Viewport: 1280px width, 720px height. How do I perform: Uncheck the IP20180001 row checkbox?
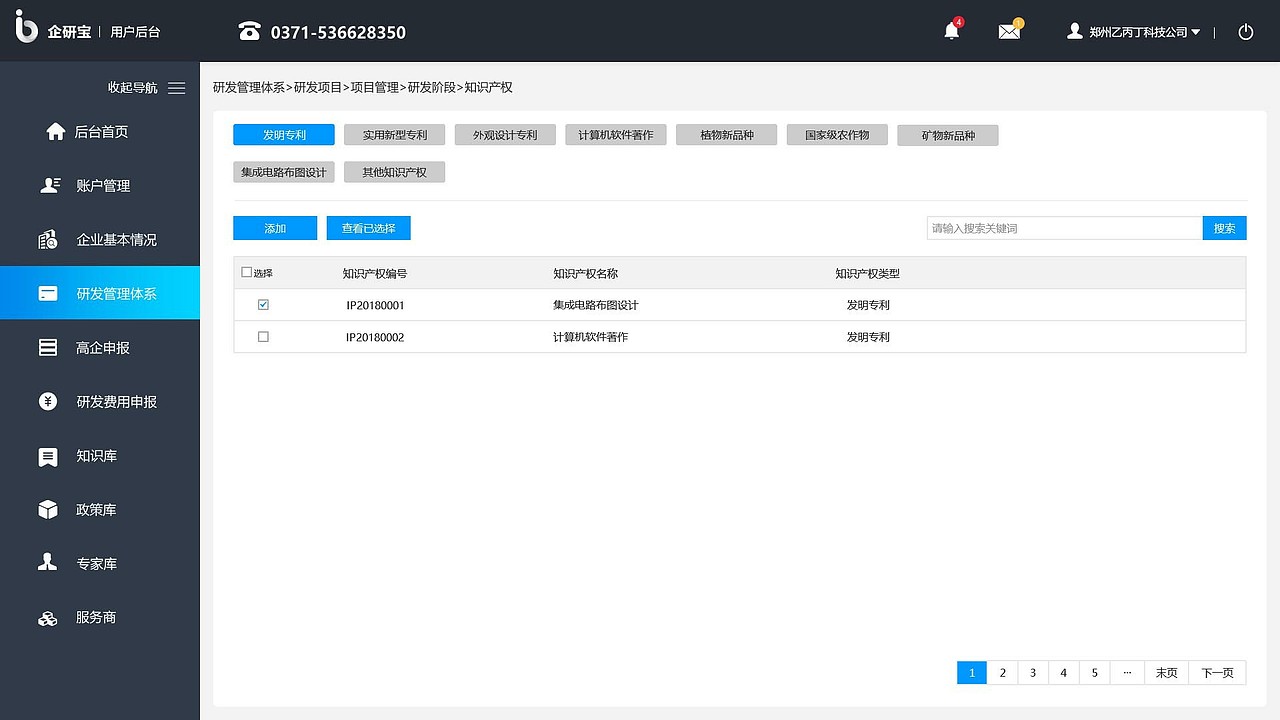coord(263,305)
